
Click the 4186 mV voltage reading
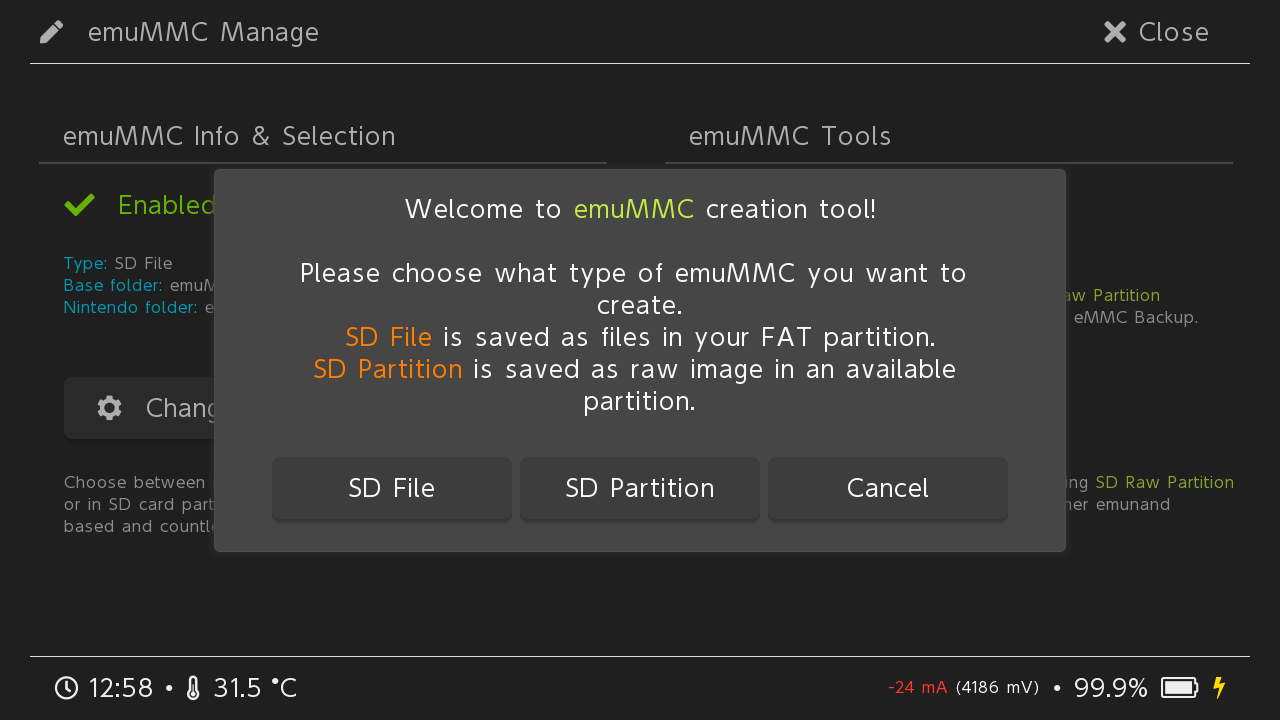997,688
